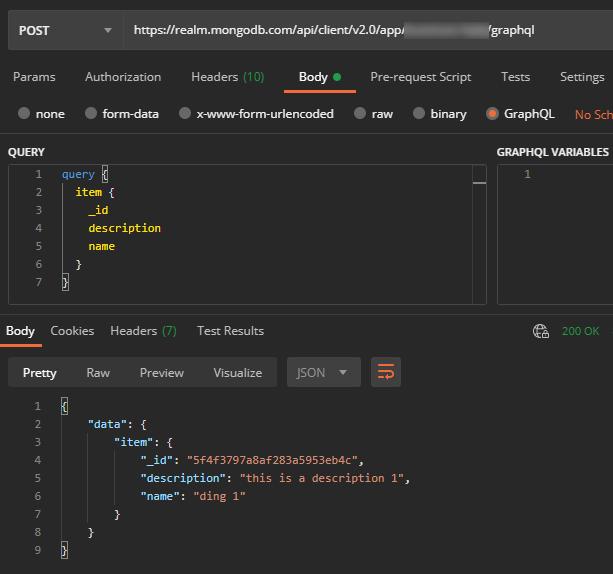
Task: Click the Visualize response button
Action: tap(237, 373)
